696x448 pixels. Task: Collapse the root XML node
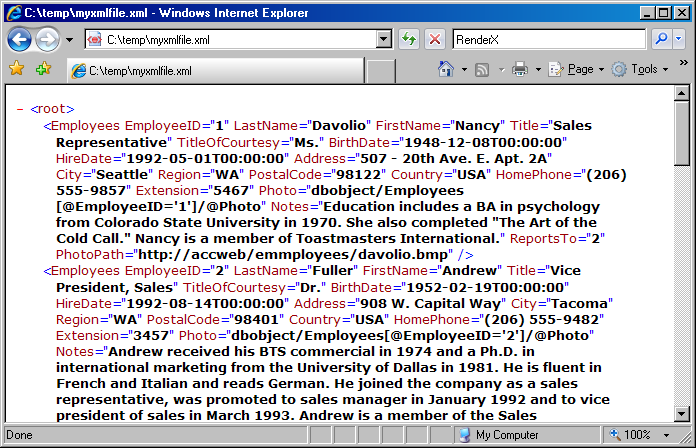(x=21, y=109)
